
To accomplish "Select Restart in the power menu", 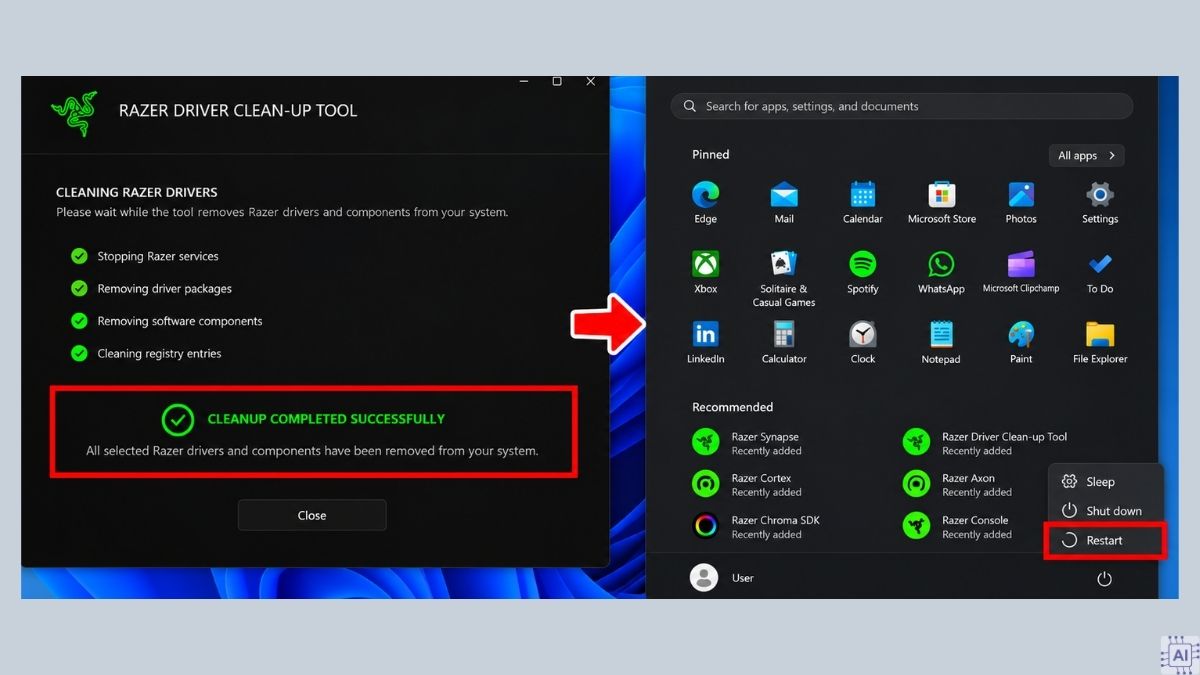I will point(1104,540).
